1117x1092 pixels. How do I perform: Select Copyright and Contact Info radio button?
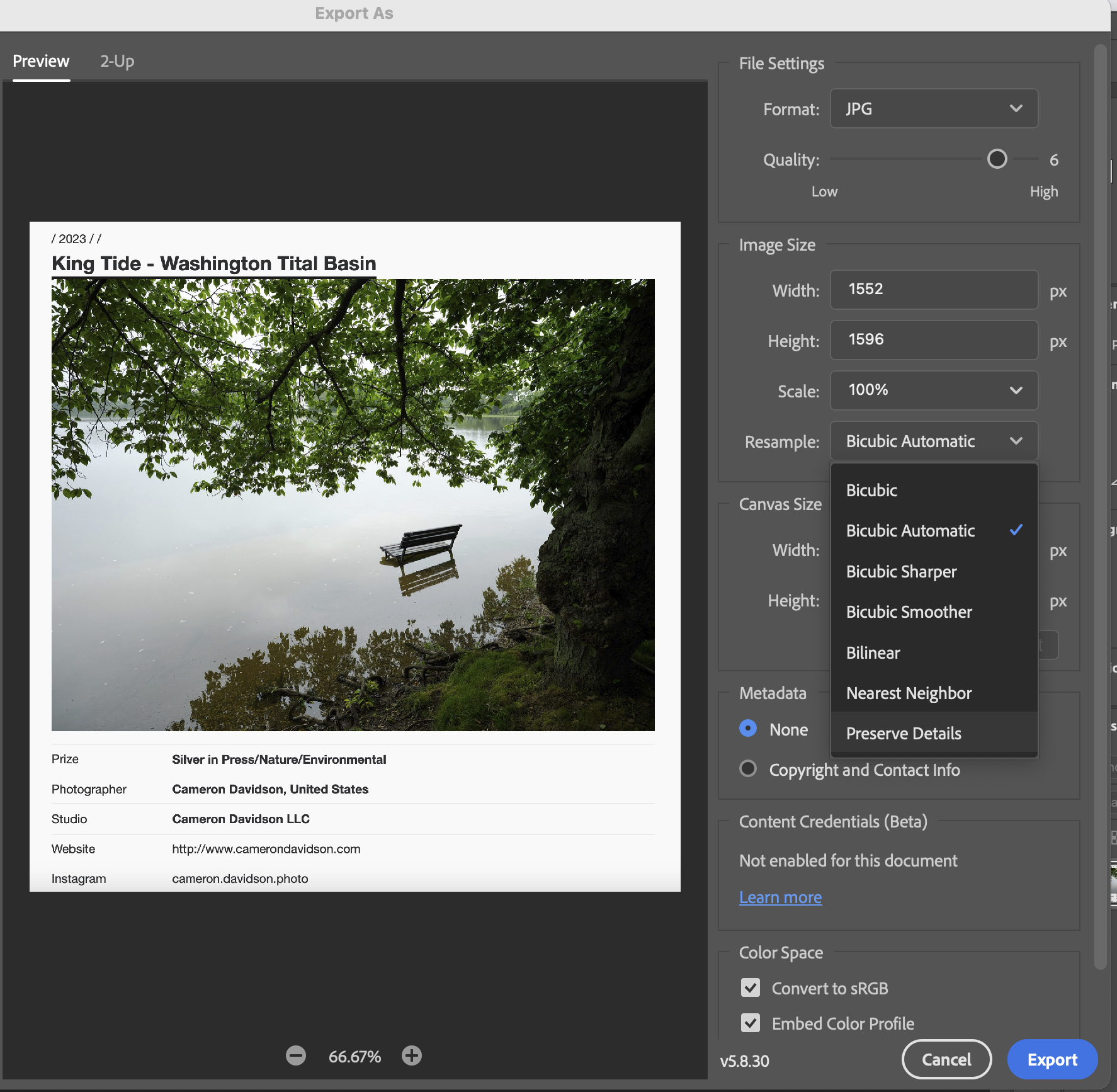(x=748, y=769)
